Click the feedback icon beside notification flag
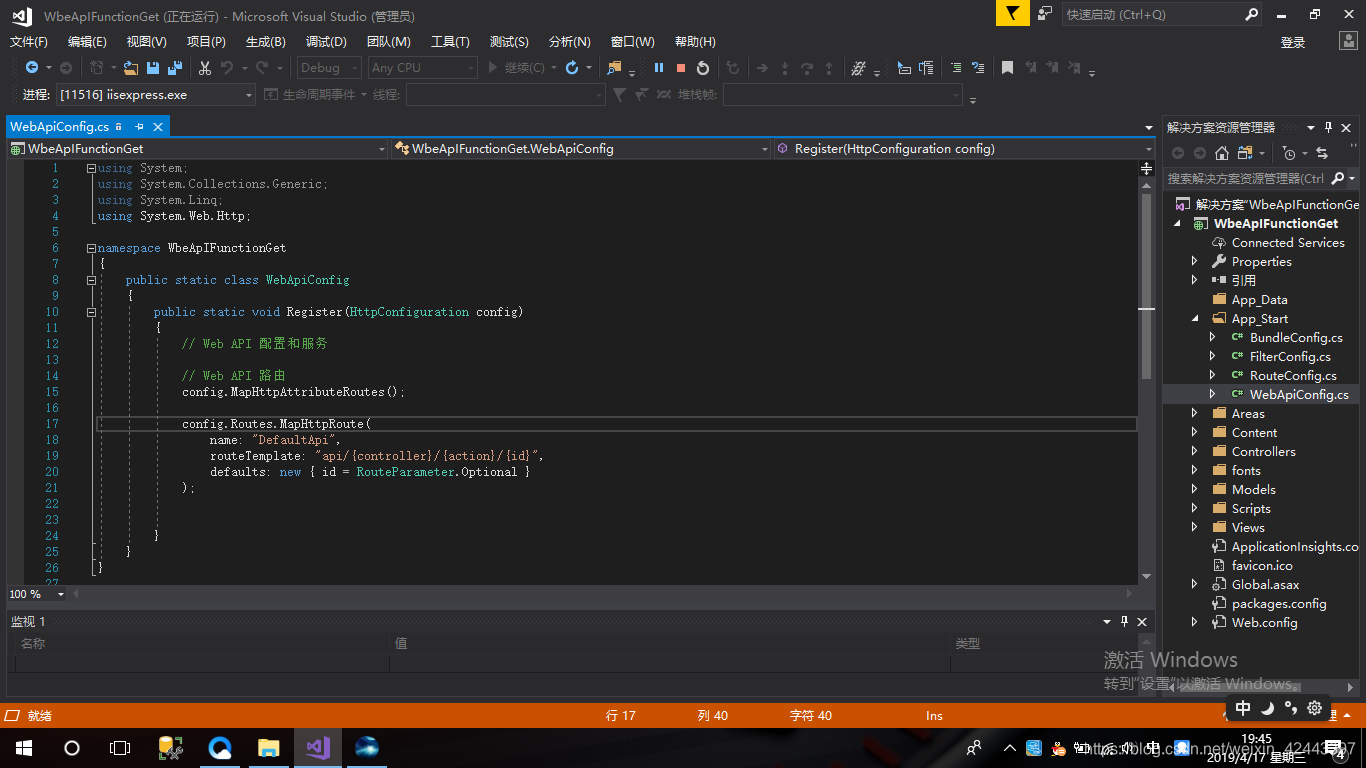The width and height of the screenshot is (1366, 768). tap(1045, 14)
